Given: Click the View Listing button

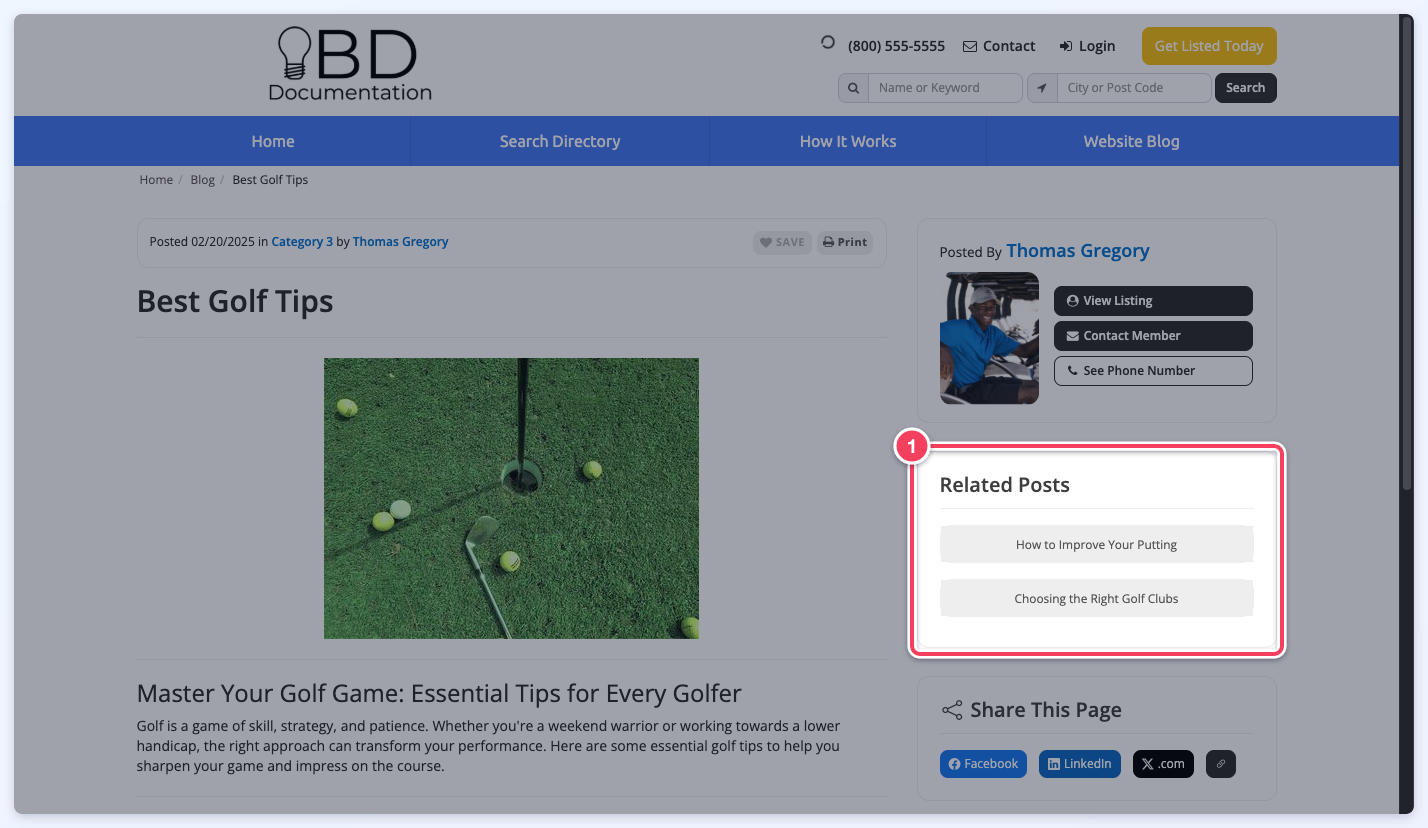Looking at the screenshot, I should [1153, 301].
